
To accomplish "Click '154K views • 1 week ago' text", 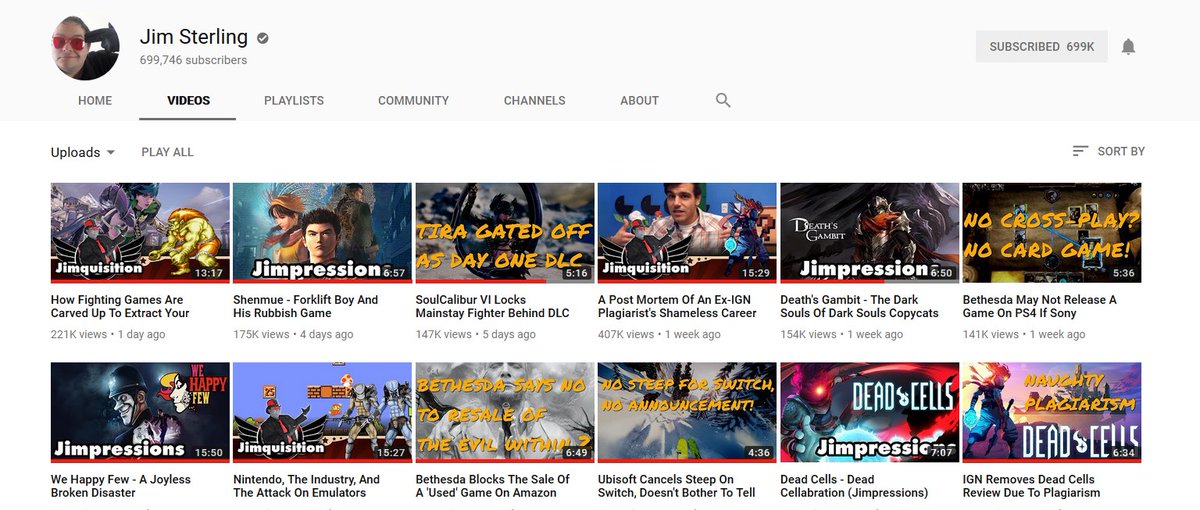I will [841, 334].
